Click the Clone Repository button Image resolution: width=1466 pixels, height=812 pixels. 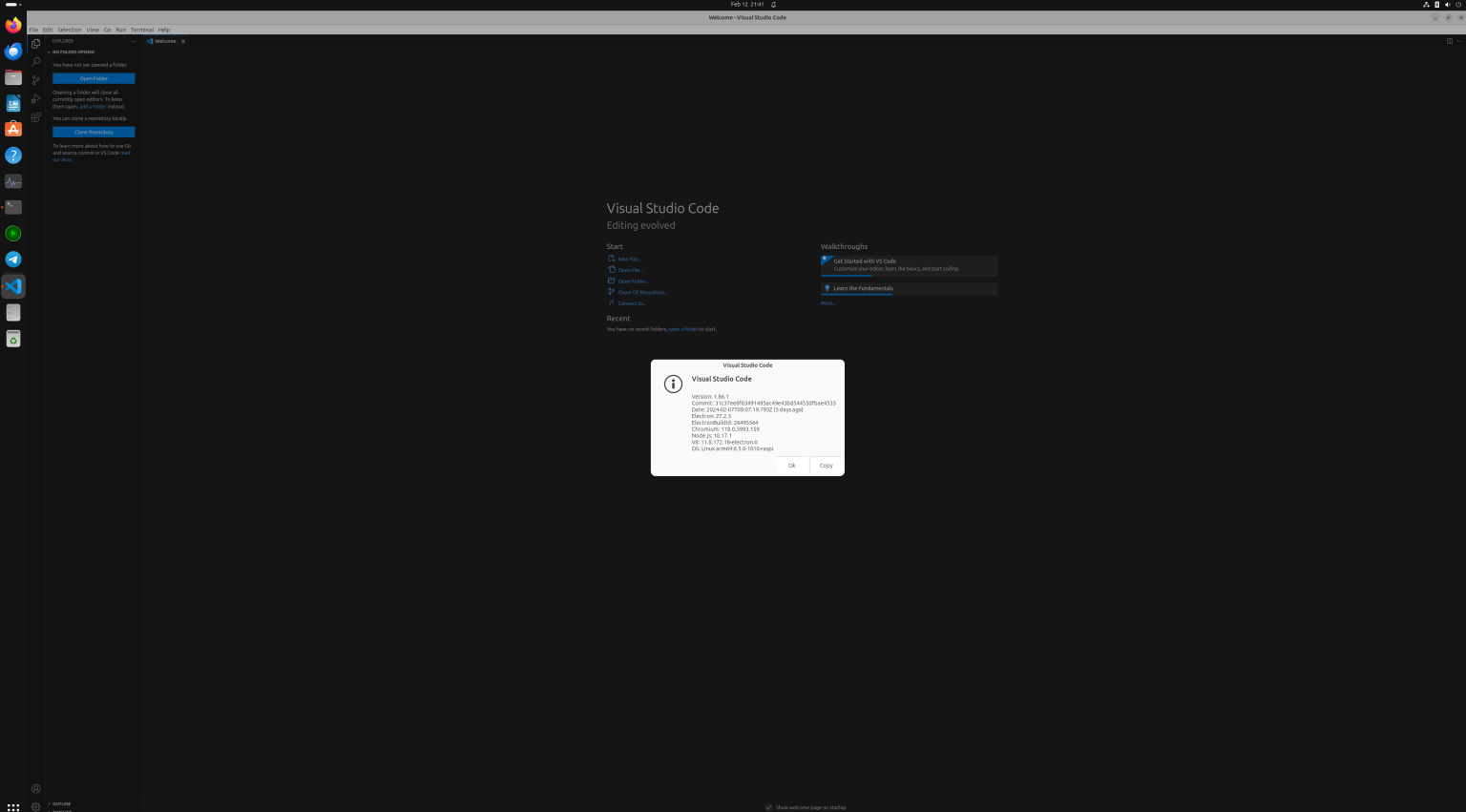coord(92,132)
